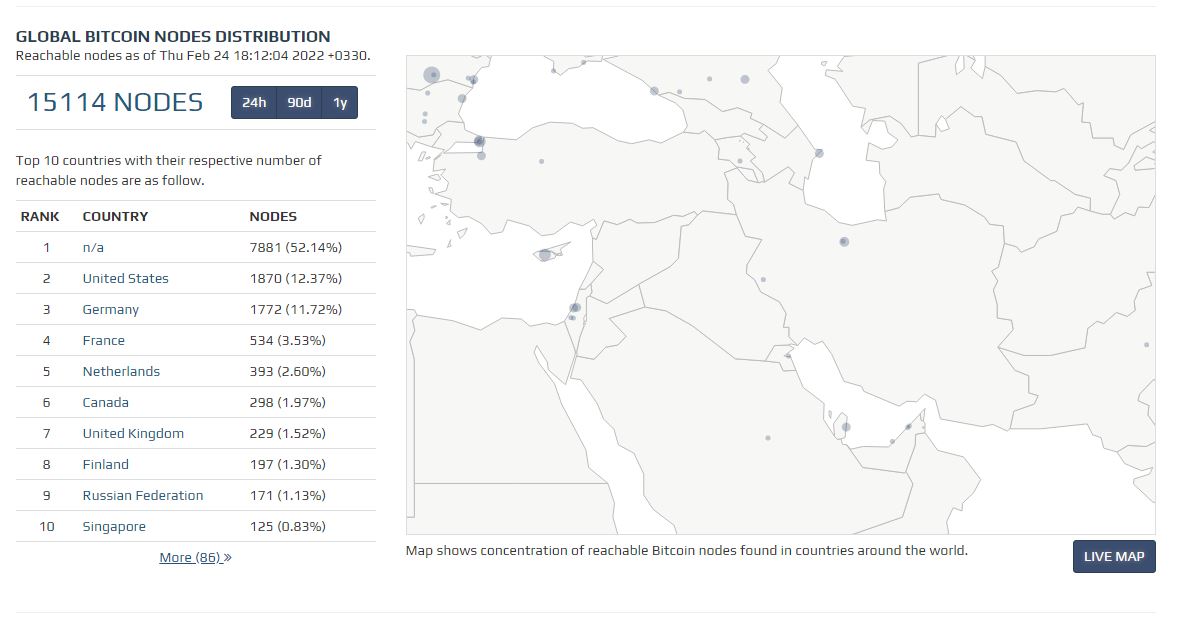
Task: Open the n/a country link
Action: [x=93, y=247]
